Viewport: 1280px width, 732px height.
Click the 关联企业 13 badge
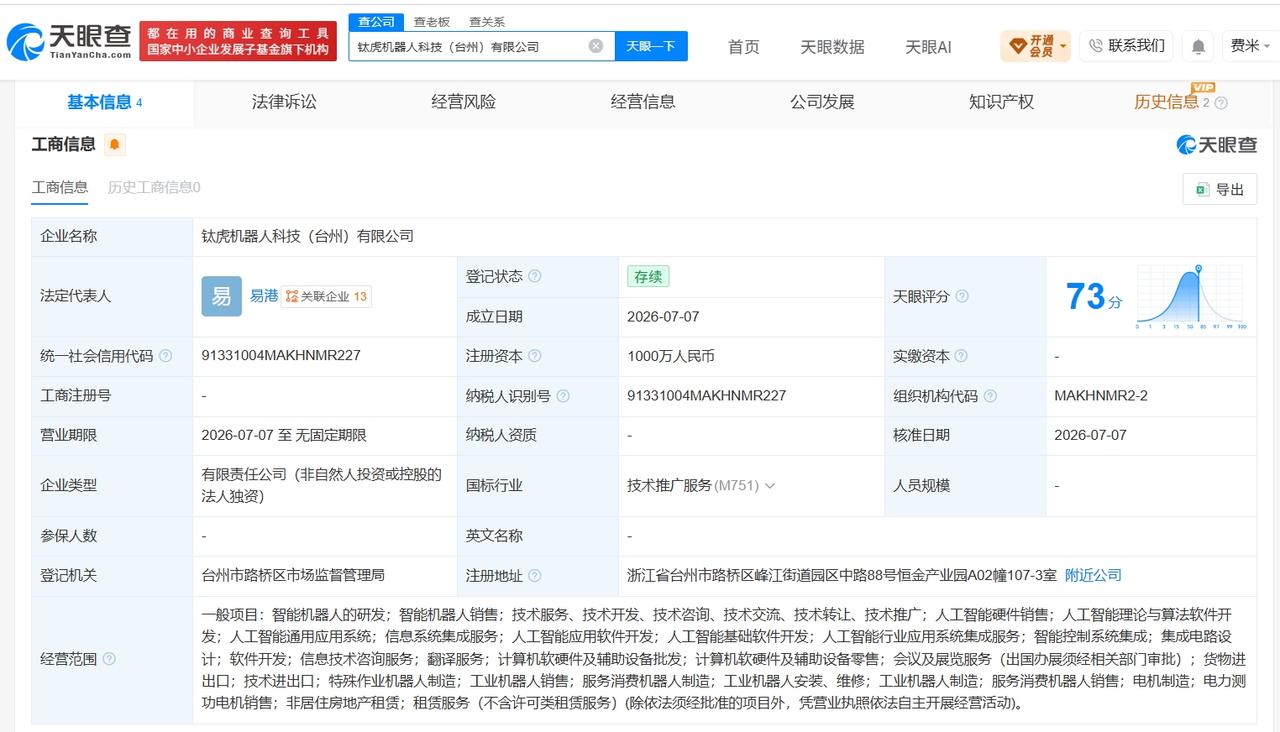(x=326, y=296)
